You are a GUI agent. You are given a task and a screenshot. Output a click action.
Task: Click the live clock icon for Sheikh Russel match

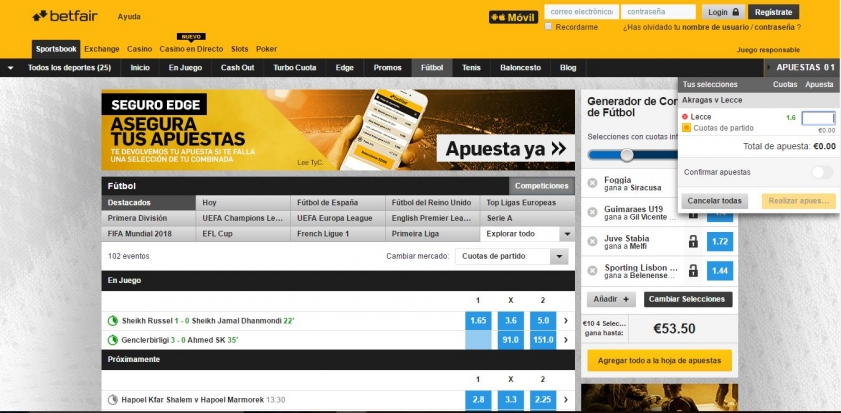[113, 321]
